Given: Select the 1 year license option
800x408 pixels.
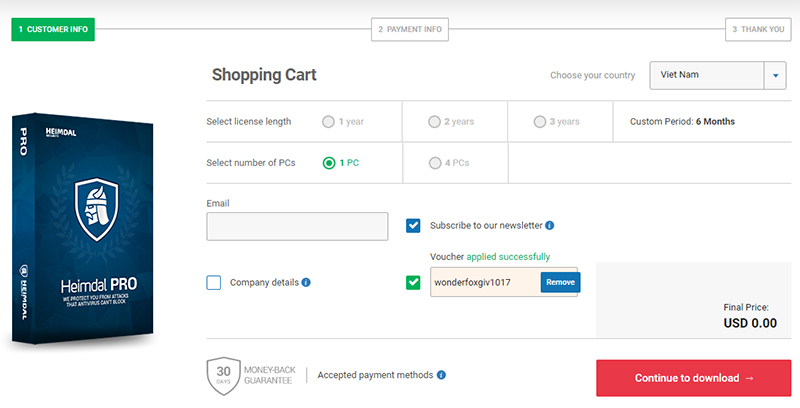Looking at the screenshot, I should tap(328, 122).
